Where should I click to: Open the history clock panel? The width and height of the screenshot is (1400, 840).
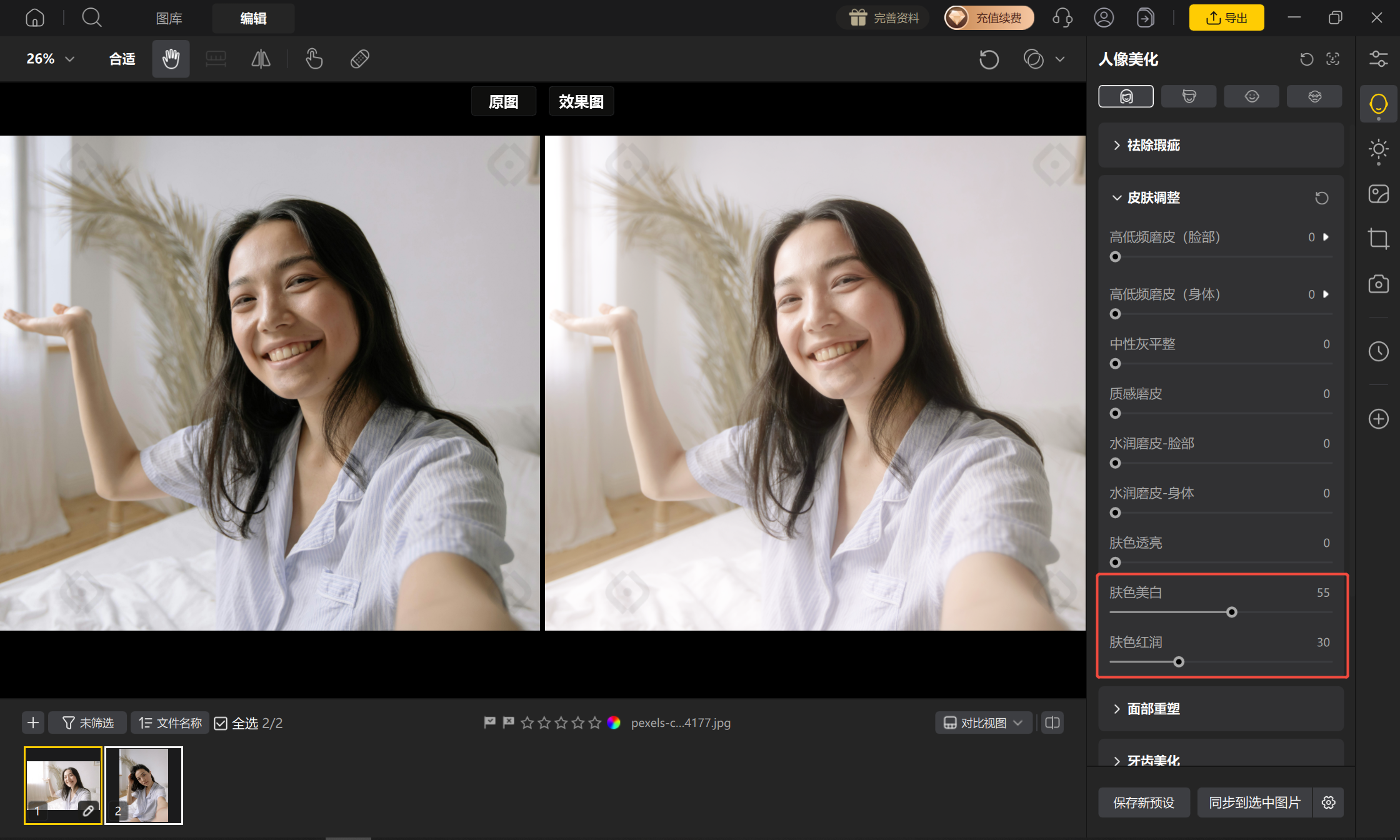coord(1378,351)
